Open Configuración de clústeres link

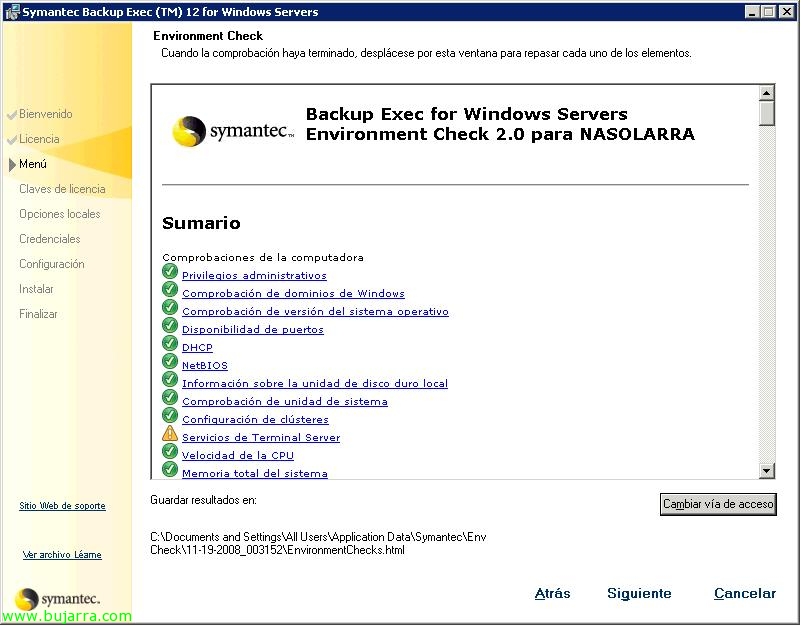pyautogui.click(x=255, y=420)
